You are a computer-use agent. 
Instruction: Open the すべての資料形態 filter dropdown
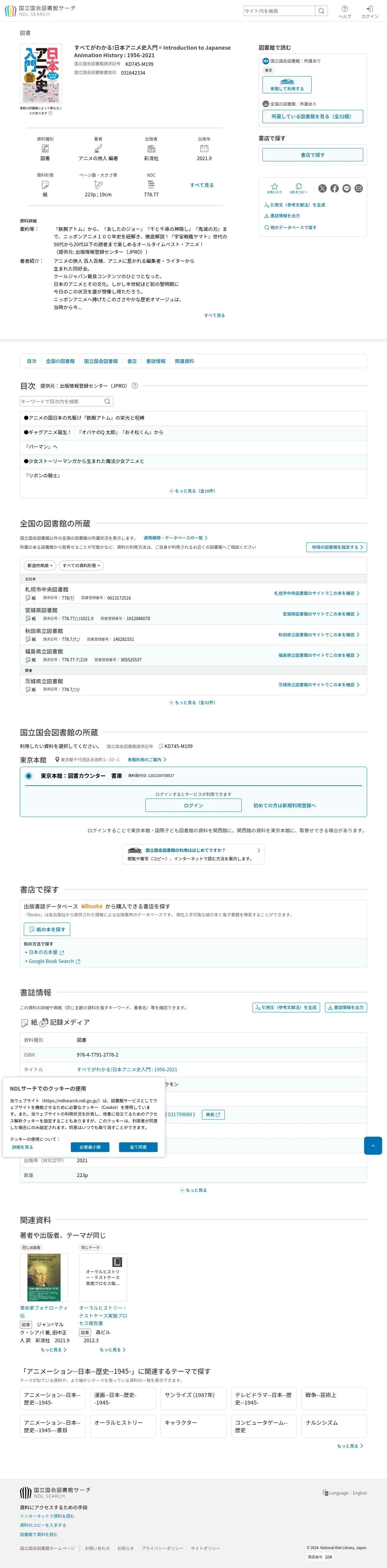[81, 566]
